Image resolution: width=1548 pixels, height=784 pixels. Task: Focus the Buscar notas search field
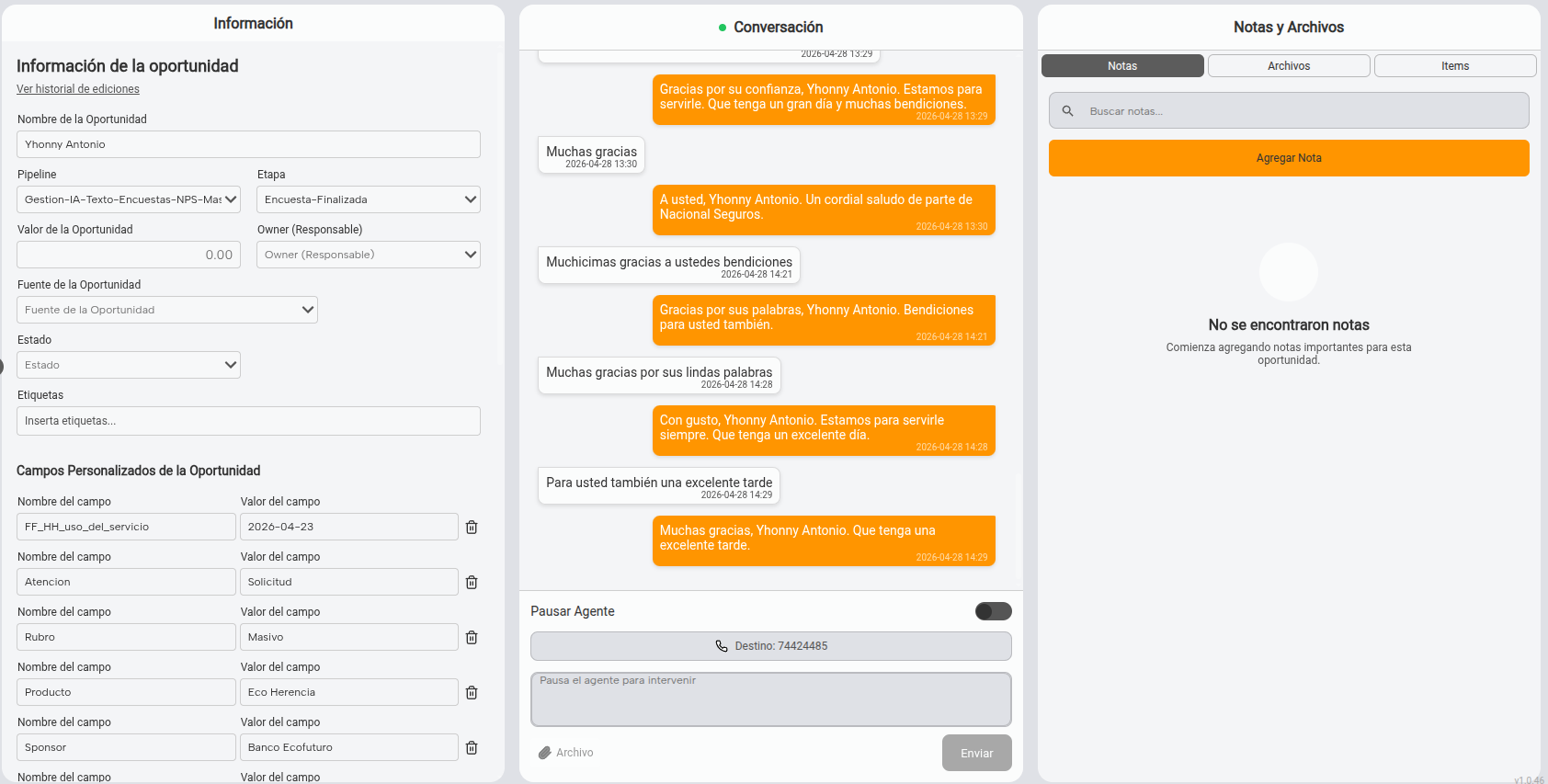point(1289,111)
